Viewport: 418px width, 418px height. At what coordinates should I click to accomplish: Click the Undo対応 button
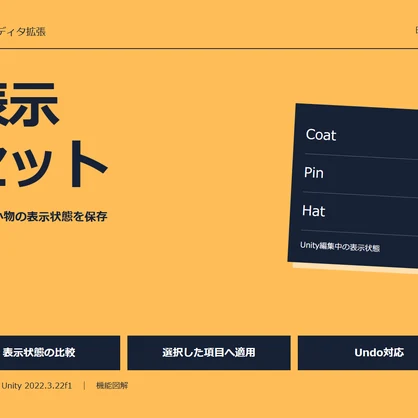tap(358, 353)
